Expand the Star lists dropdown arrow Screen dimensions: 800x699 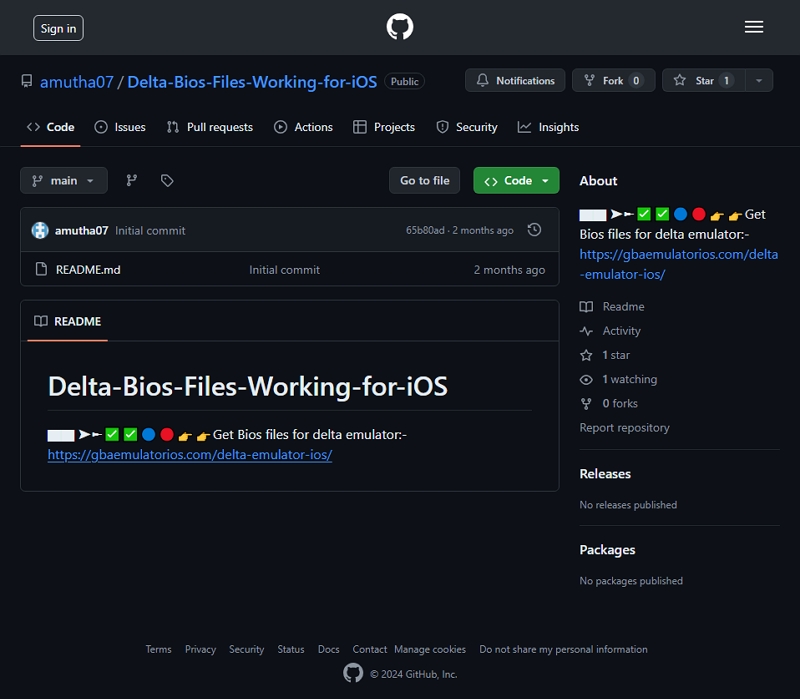click(x=759, y=81)
